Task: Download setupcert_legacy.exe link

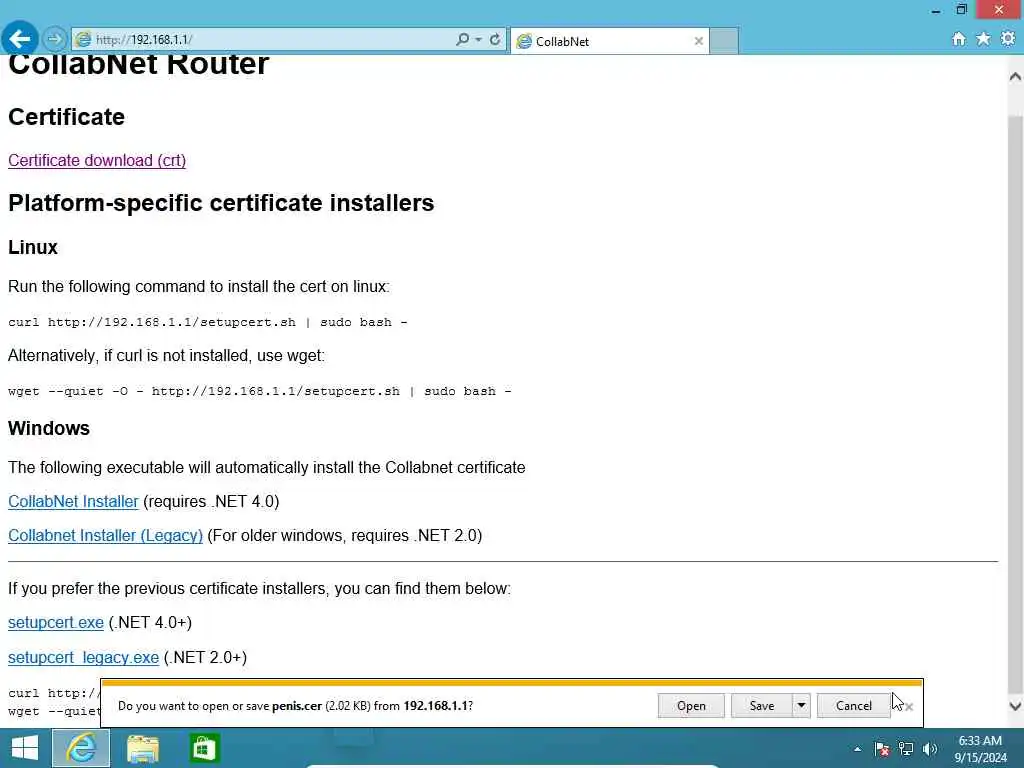Action: (x=83, y=658)
